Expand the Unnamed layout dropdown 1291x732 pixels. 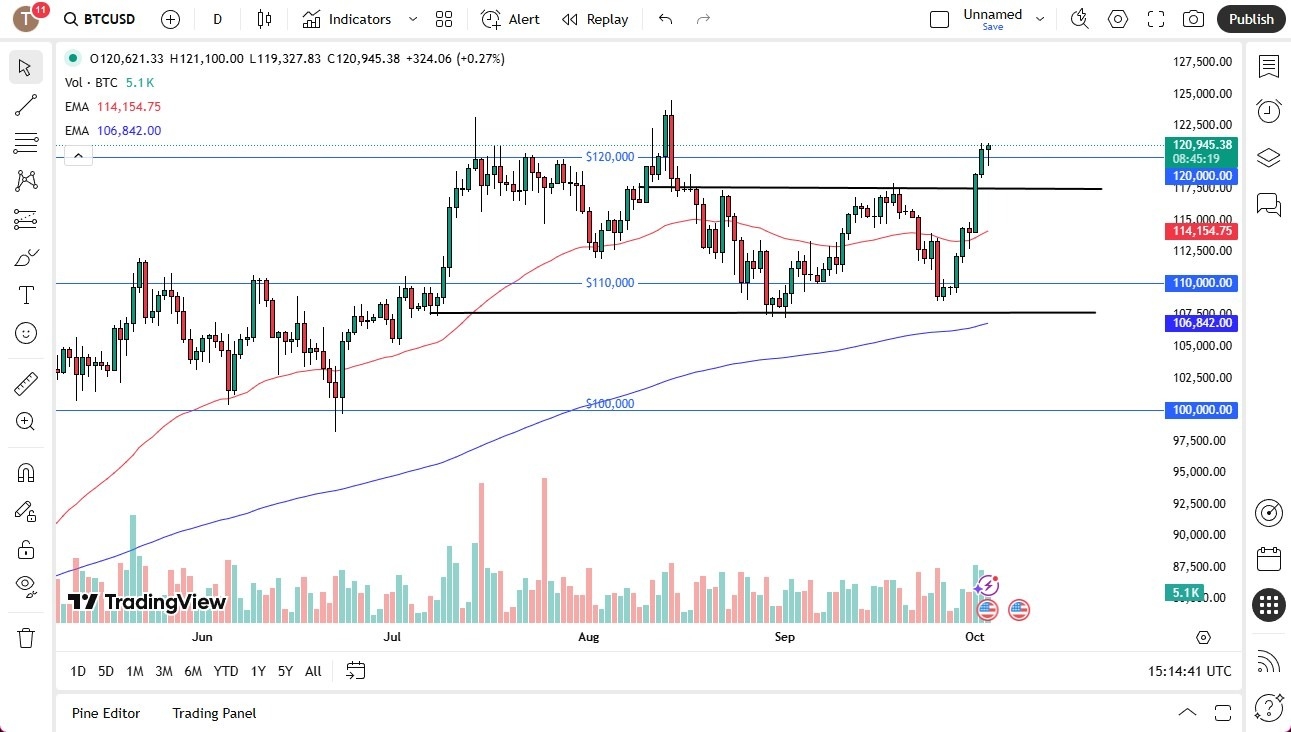(1040, 17)
